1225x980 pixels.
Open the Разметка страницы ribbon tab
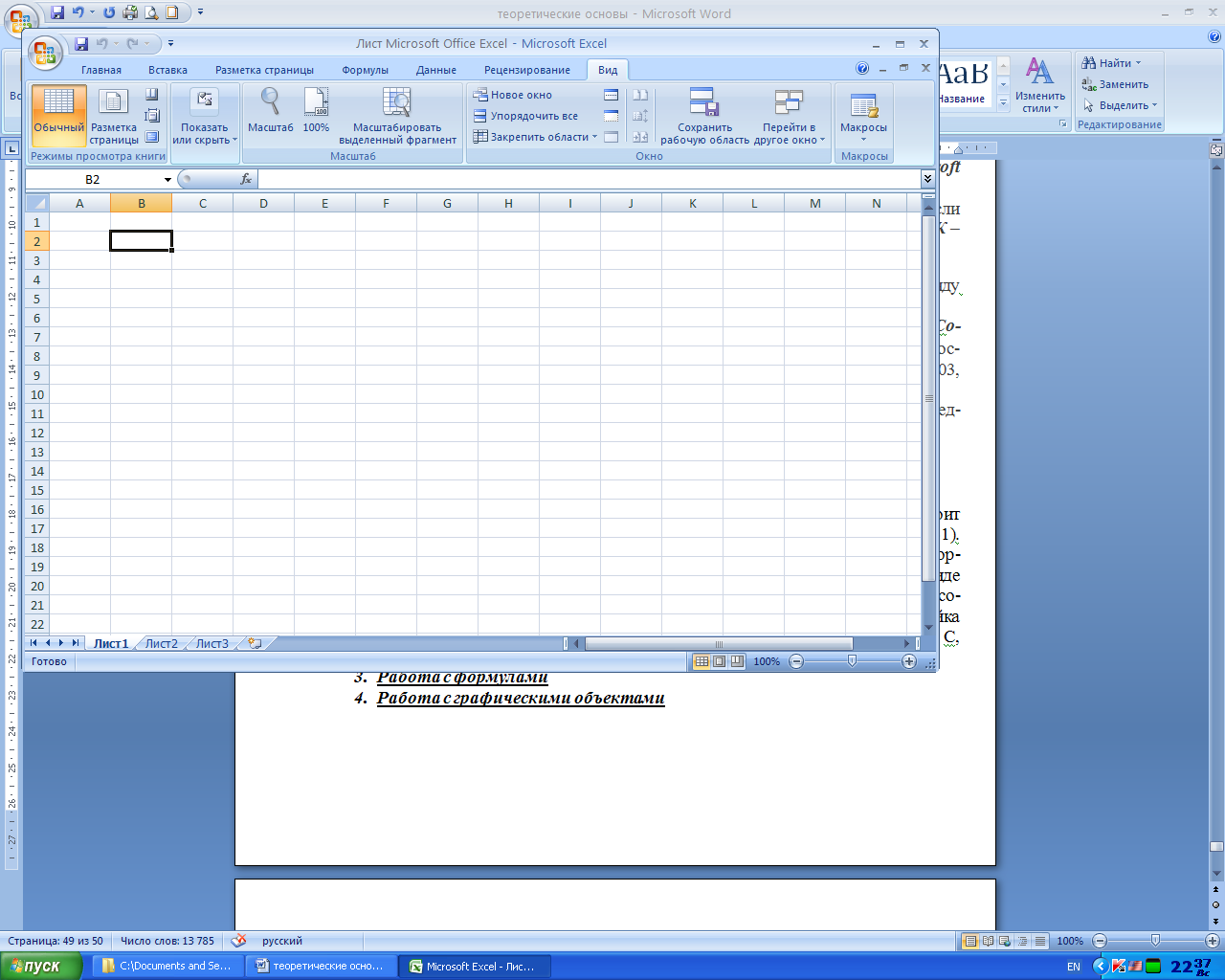pos(264,70)
